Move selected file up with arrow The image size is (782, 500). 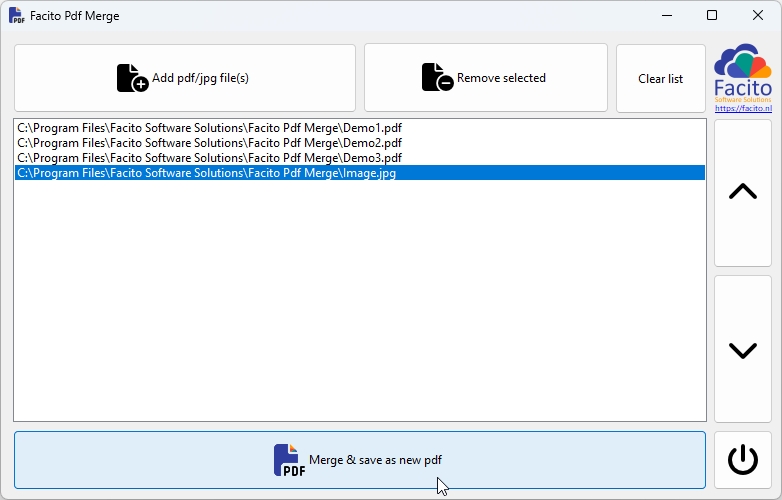743,192
